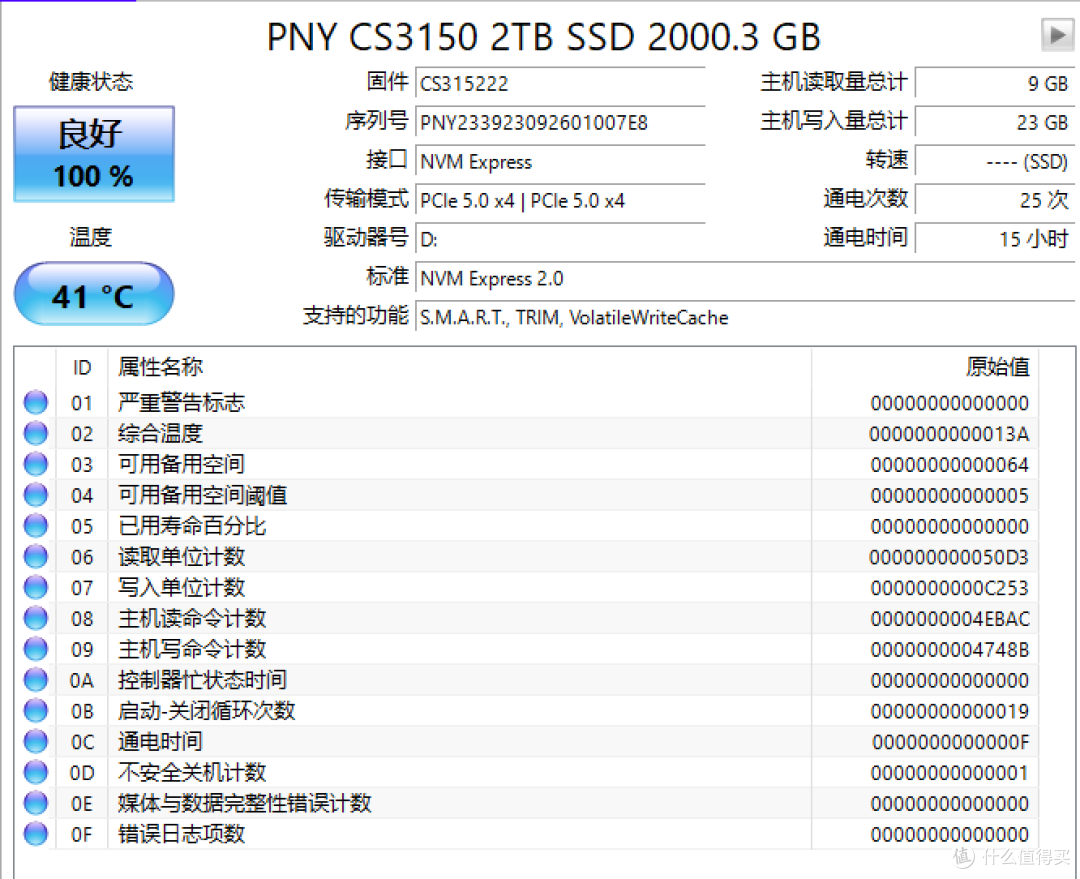Click the blue status dot beside 综合温度
Viewport: 1080px width, 879px height.
(35, 432)
